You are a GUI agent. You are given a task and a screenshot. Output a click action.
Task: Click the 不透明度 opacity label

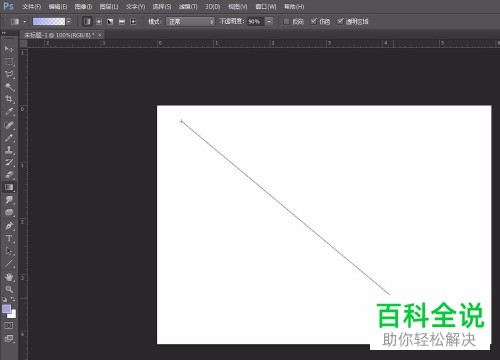232,22
